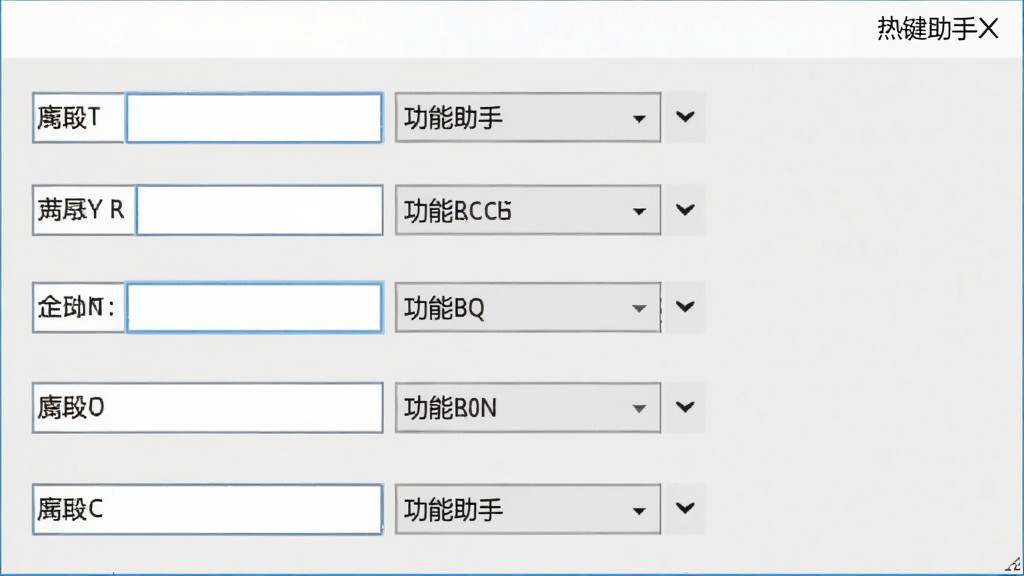Focus the hotkey input in third row
This screenshot has width=1024, height=576.
coord(254,308)
